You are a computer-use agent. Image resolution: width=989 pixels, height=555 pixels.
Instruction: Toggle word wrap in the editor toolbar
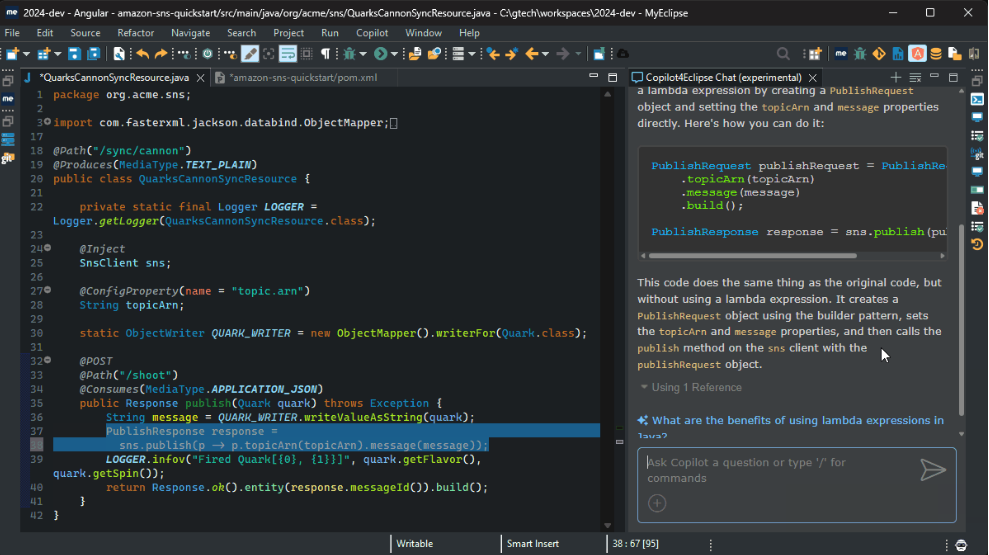(x=288, y=54)
